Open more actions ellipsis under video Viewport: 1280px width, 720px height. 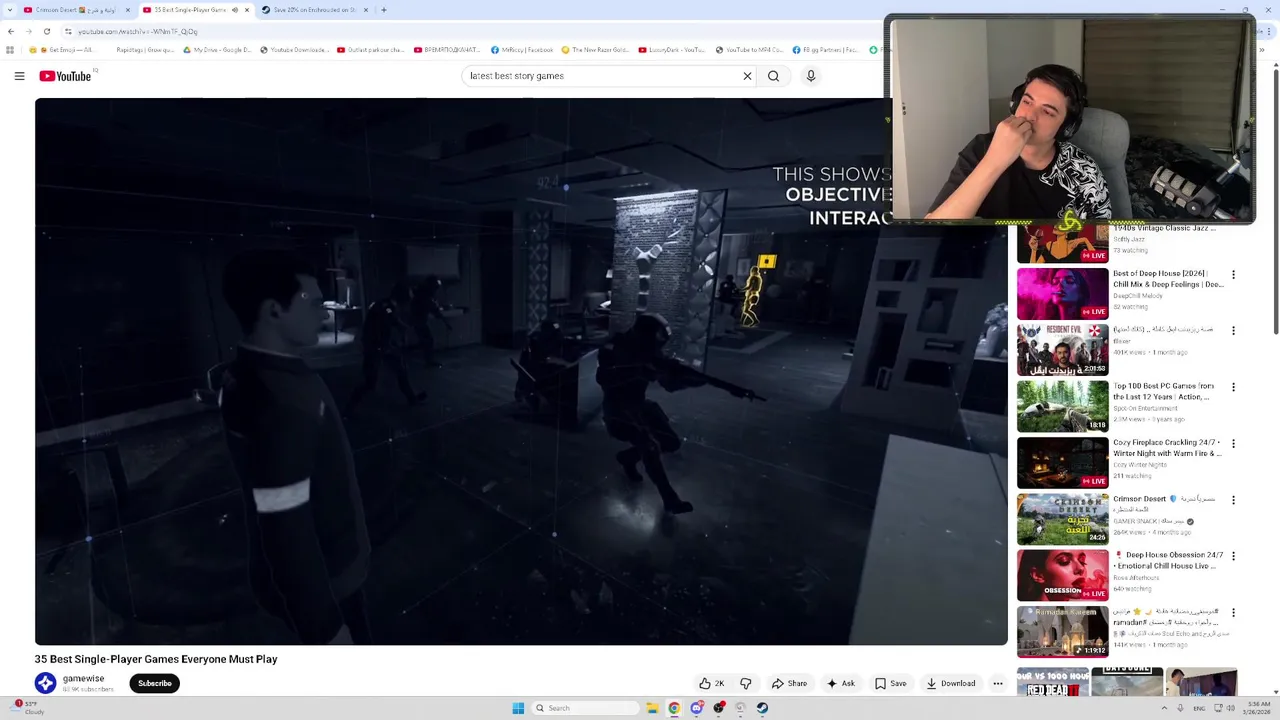(998, 684)
